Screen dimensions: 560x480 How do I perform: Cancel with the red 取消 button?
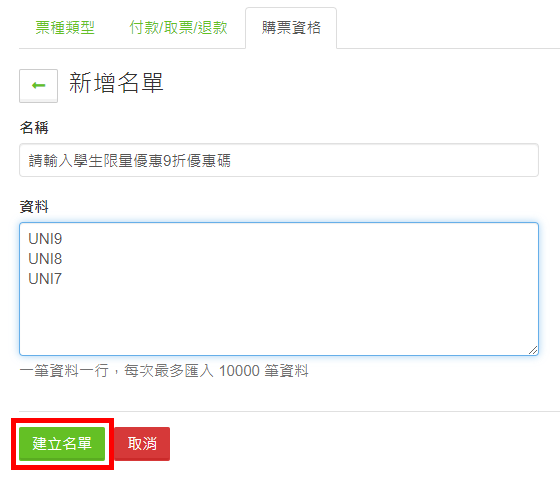[142, 444]
